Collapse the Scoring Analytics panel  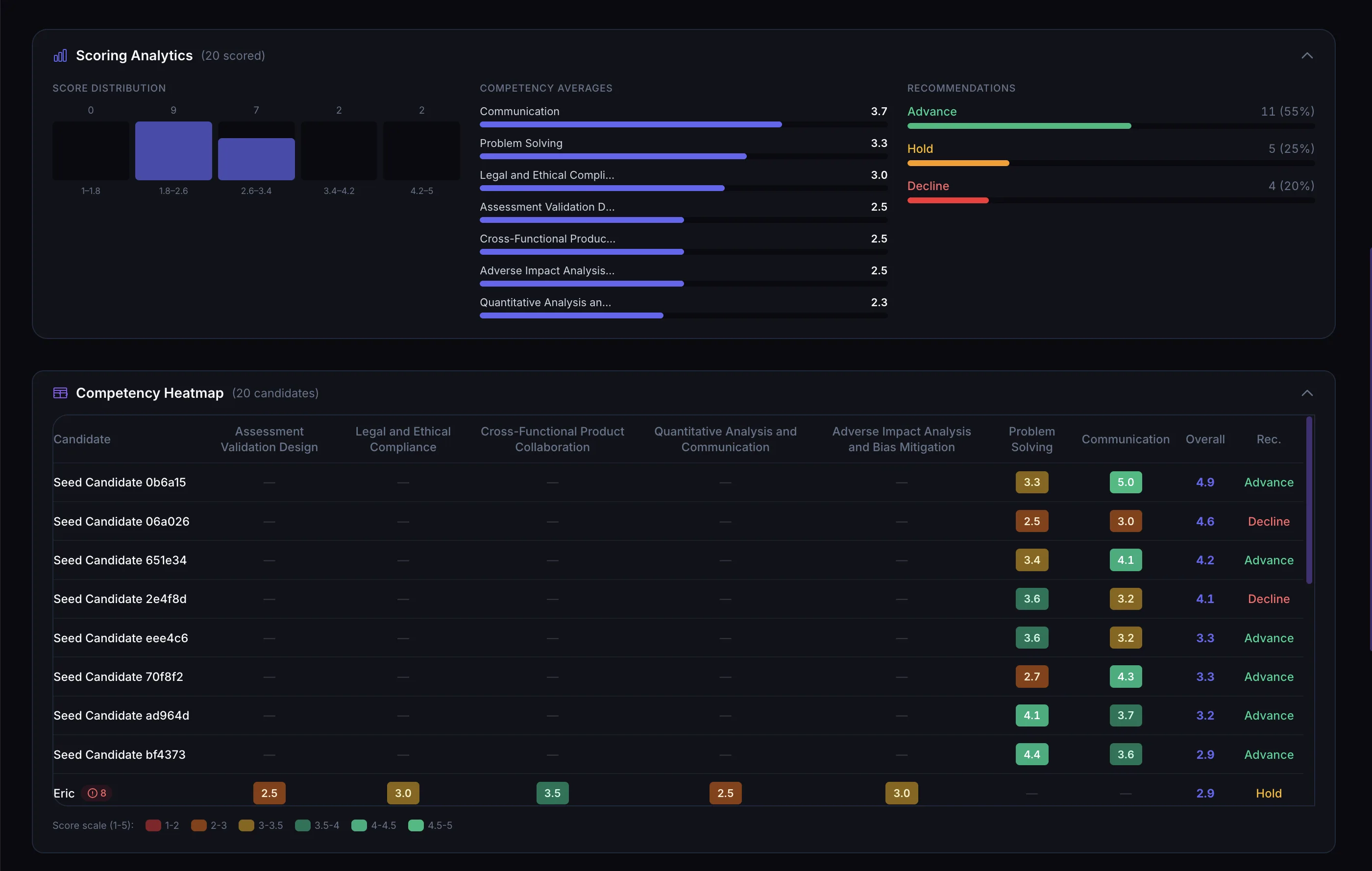pos(1307,55)
